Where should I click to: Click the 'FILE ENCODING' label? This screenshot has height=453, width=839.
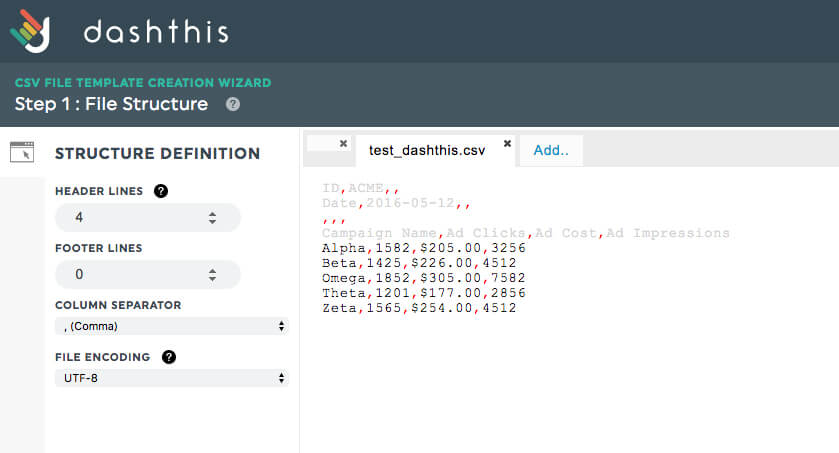[x=103, y=357]
